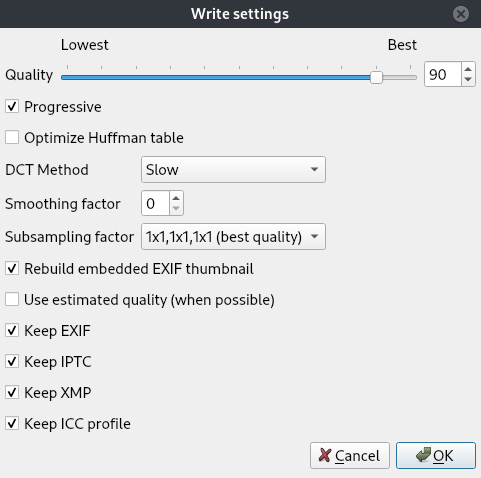Enable Use estimated quality option
The width and height of the screenshot is (481, 478).
tap(12, 299)
